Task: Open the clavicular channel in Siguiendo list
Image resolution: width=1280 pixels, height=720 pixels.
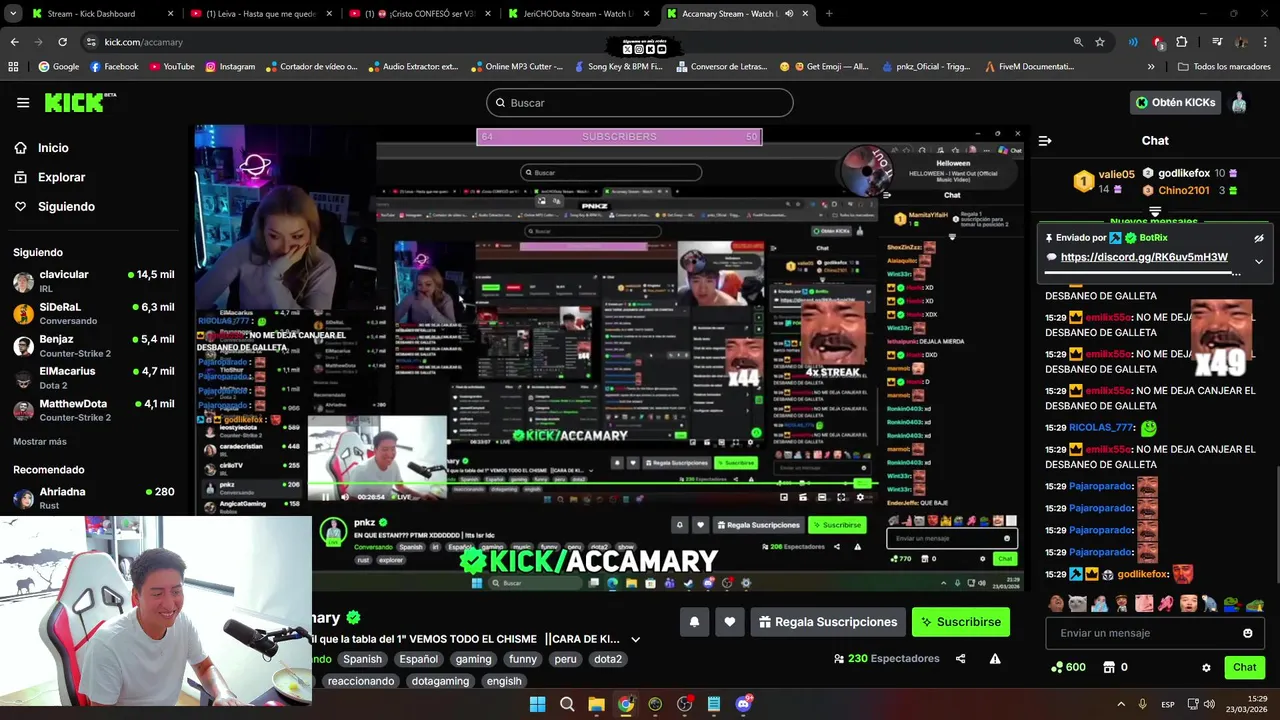Action: [x=95, y=281]
